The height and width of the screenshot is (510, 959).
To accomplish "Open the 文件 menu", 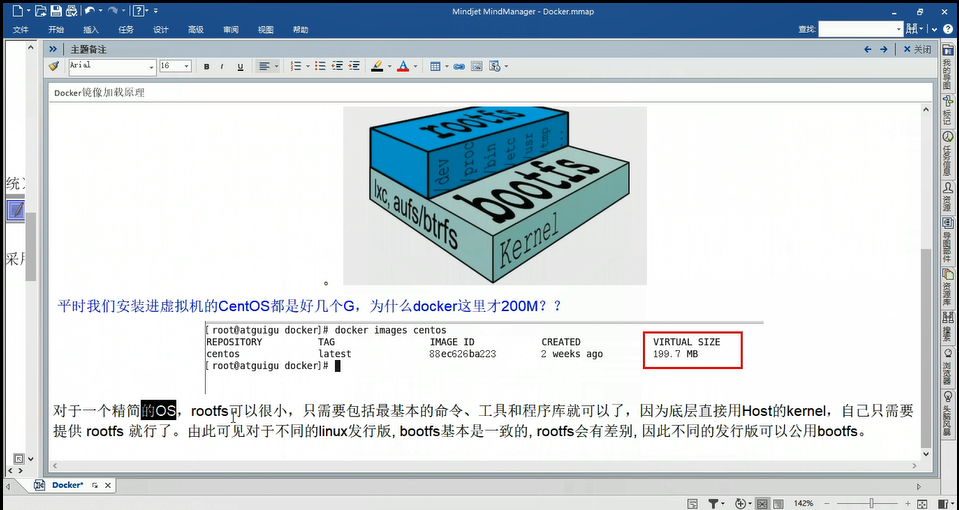I will click(21, 29).
